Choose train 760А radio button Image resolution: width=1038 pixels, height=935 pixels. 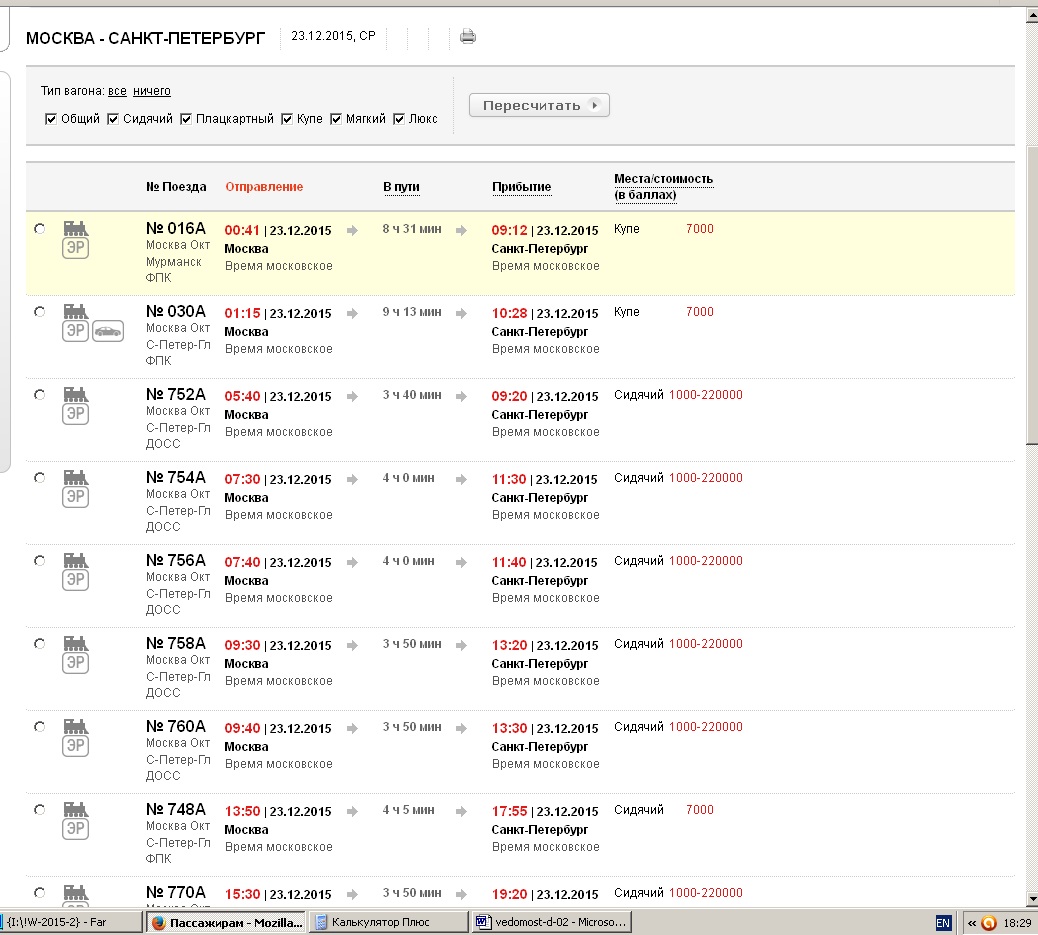[39, 726]
